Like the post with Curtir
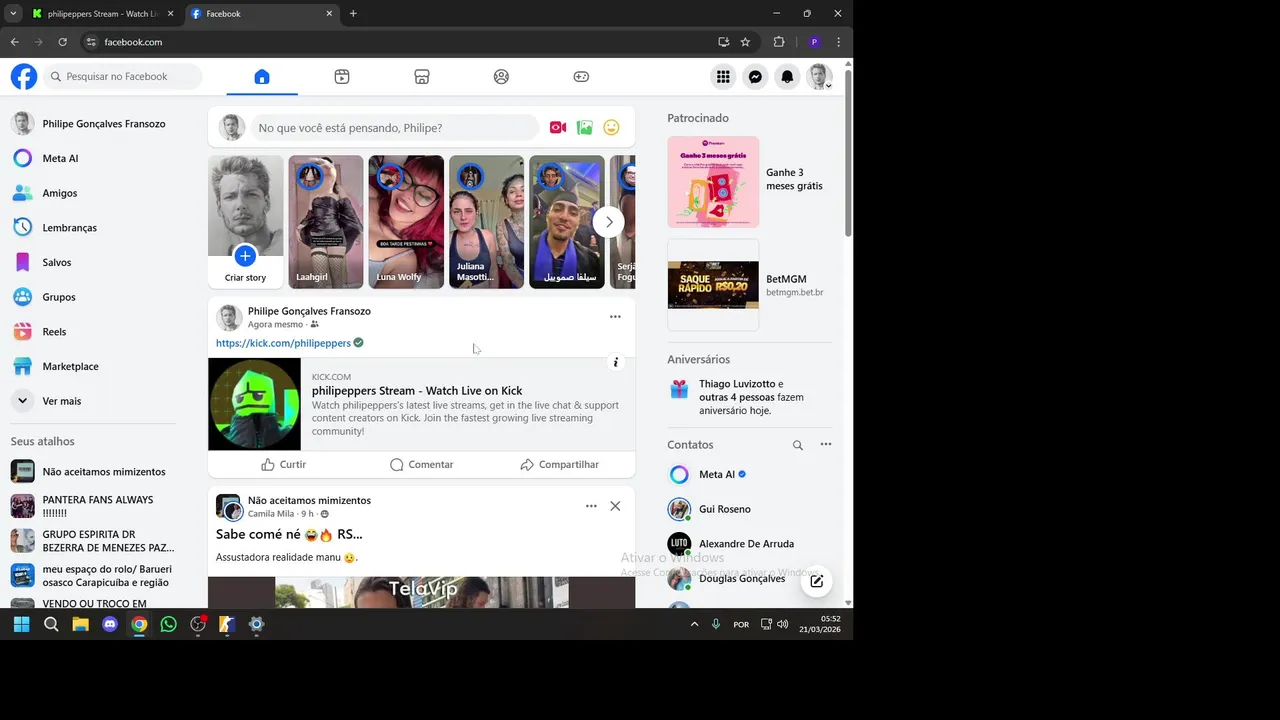 click(x=283, y=465)
